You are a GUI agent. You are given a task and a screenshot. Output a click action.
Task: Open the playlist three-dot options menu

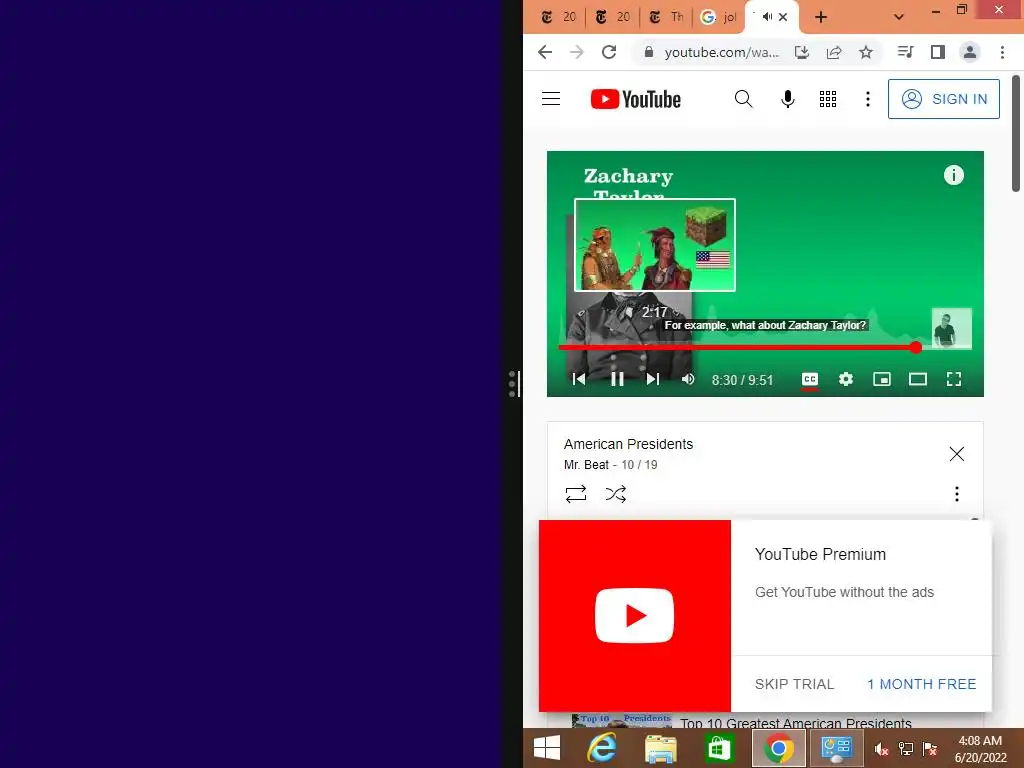(x=956, y=494)
